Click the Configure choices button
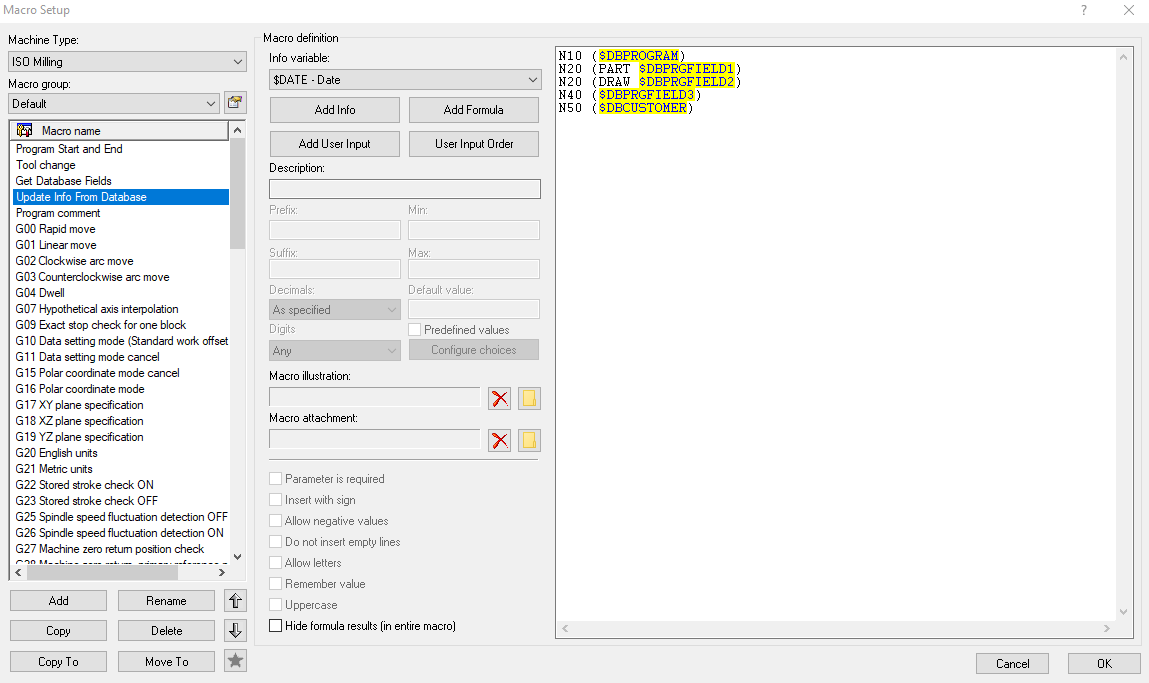 (x=473, y=350)
